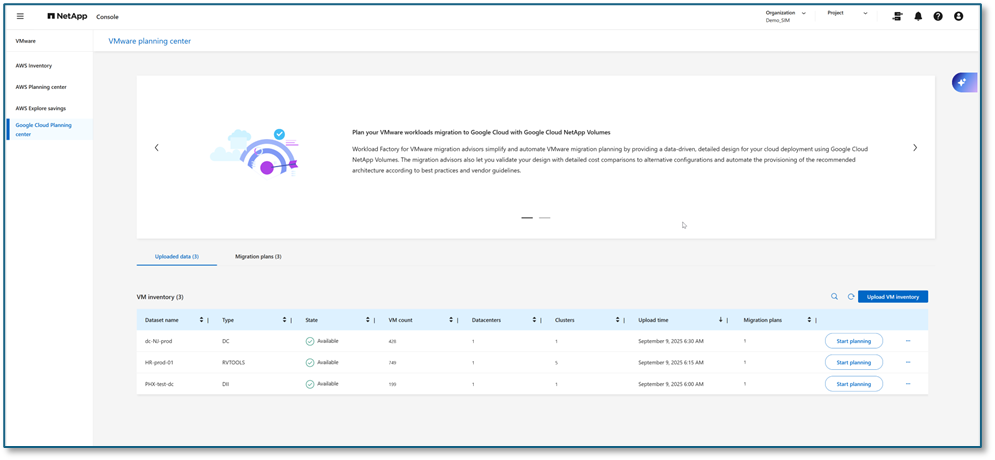The image size is (995, 460).
Task: Open the user account profile icon
Action: [x=958, y=16]
